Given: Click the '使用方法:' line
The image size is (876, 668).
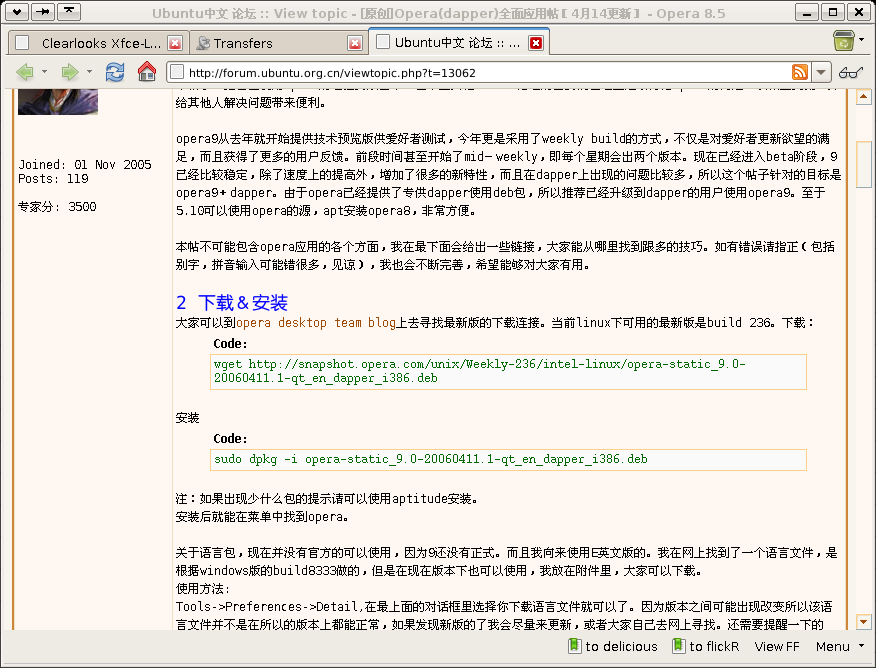Looking at the screenshot, I should point(202,588).
